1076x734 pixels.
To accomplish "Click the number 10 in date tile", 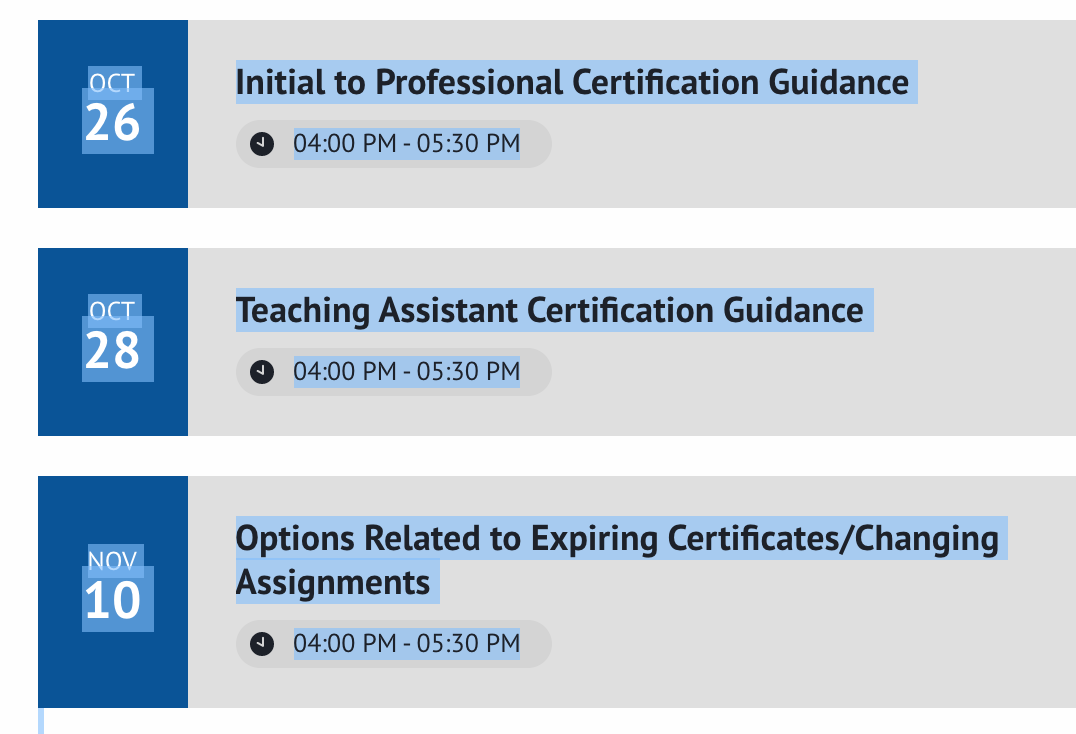I will pyautogui.click(x=112, y=601).
